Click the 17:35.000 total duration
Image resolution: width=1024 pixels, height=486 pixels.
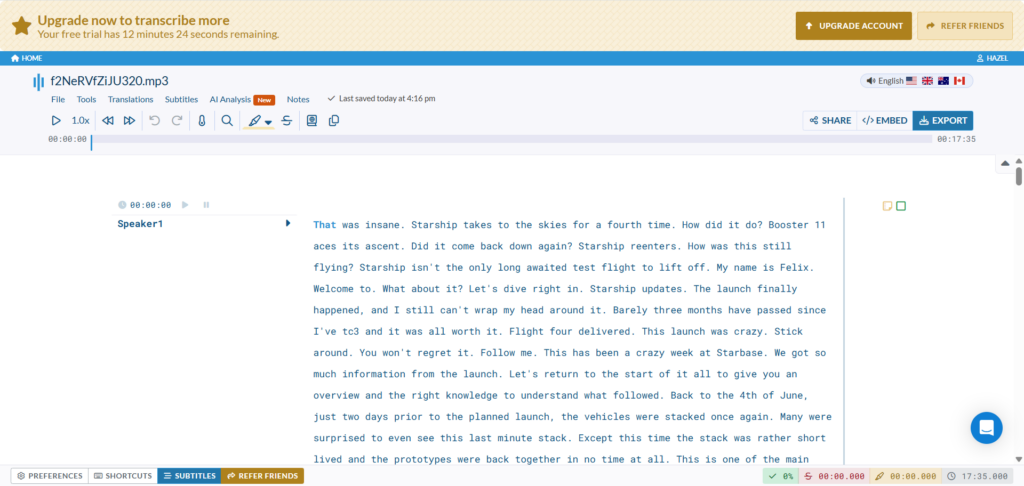click(978, 477)
